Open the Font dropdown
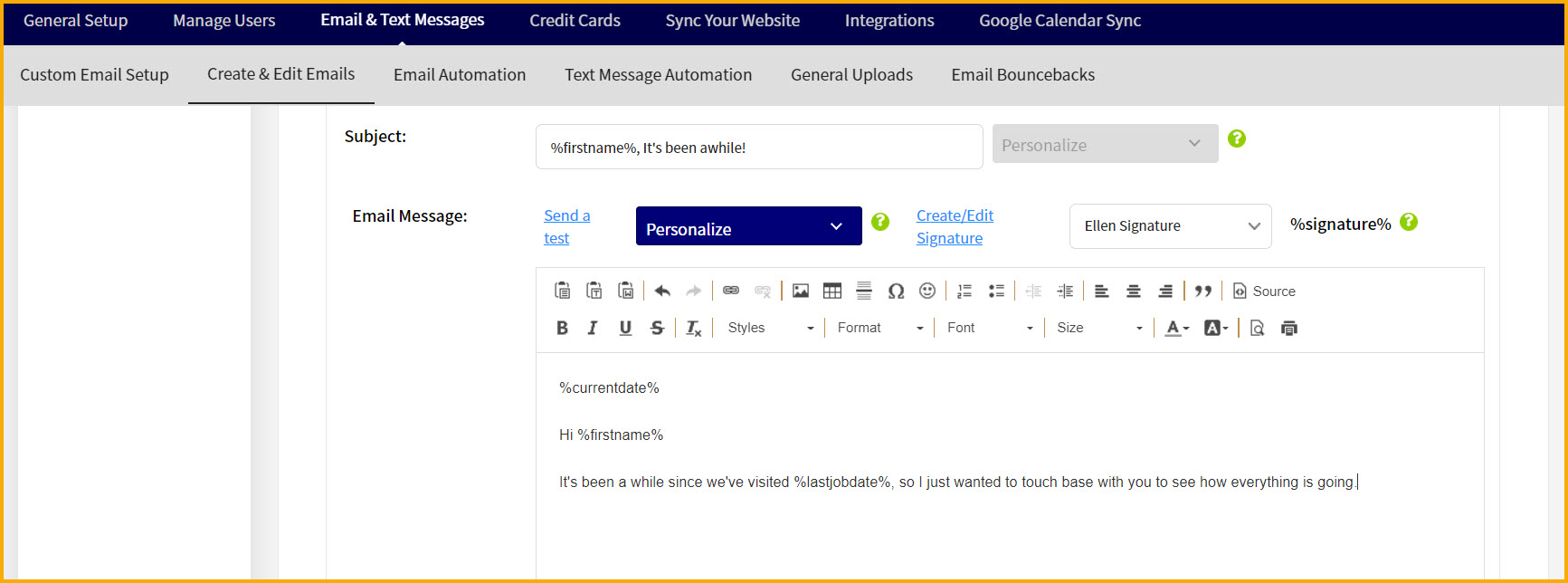 tap(989, 328)
